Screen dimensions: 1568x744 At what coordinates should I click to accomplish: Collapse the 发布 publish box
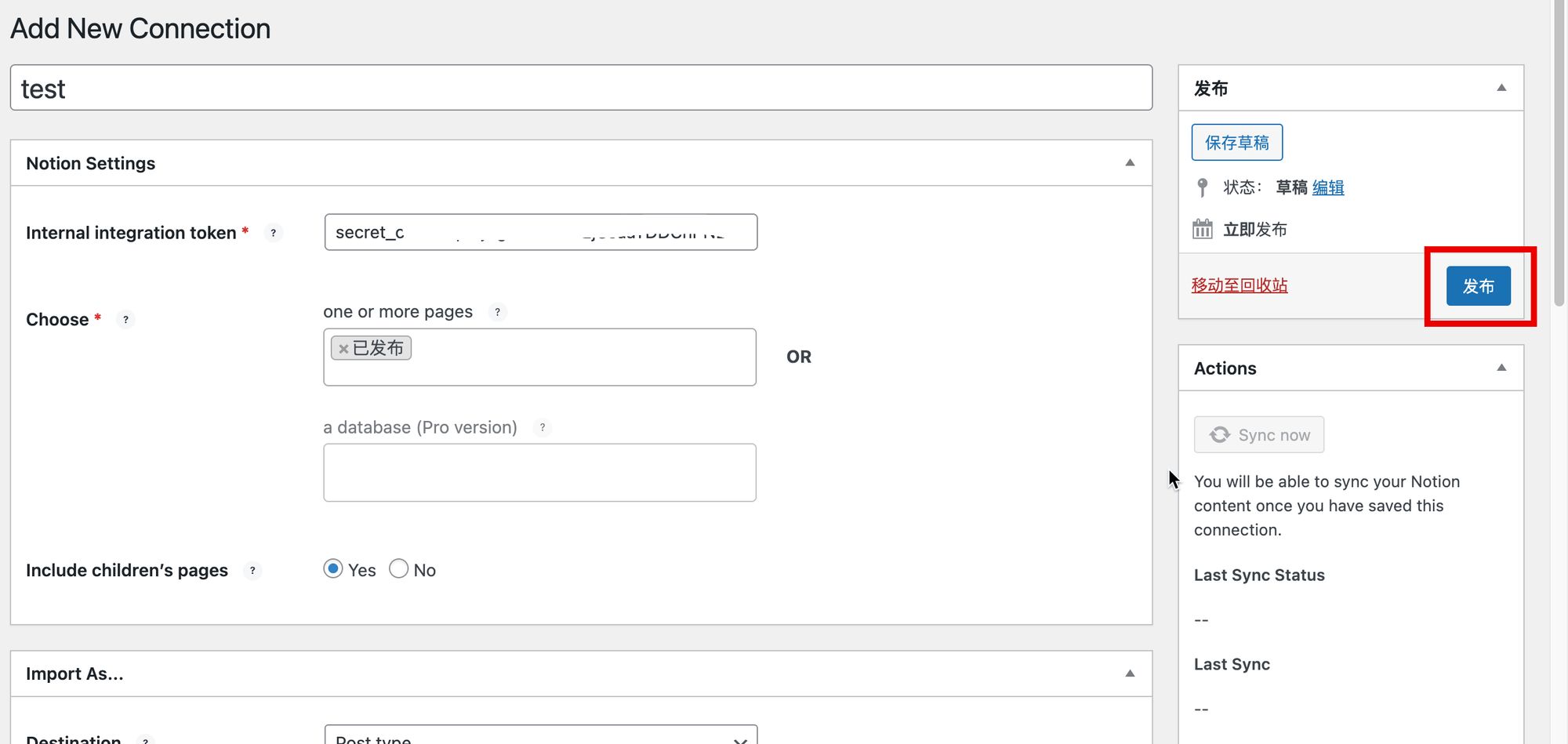click(x=1501, y=88)
